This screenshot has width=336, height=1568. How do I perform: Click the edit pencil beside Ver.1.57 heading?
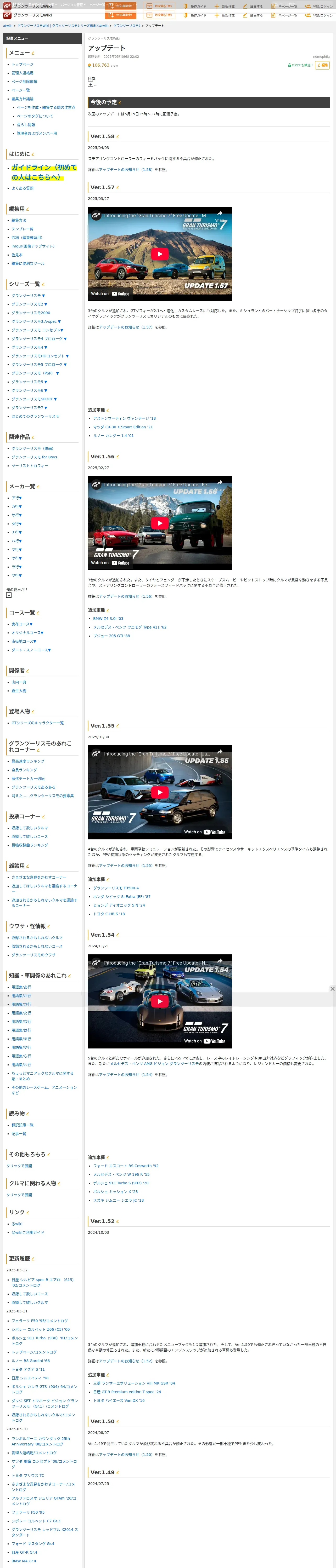coord(118,187)
